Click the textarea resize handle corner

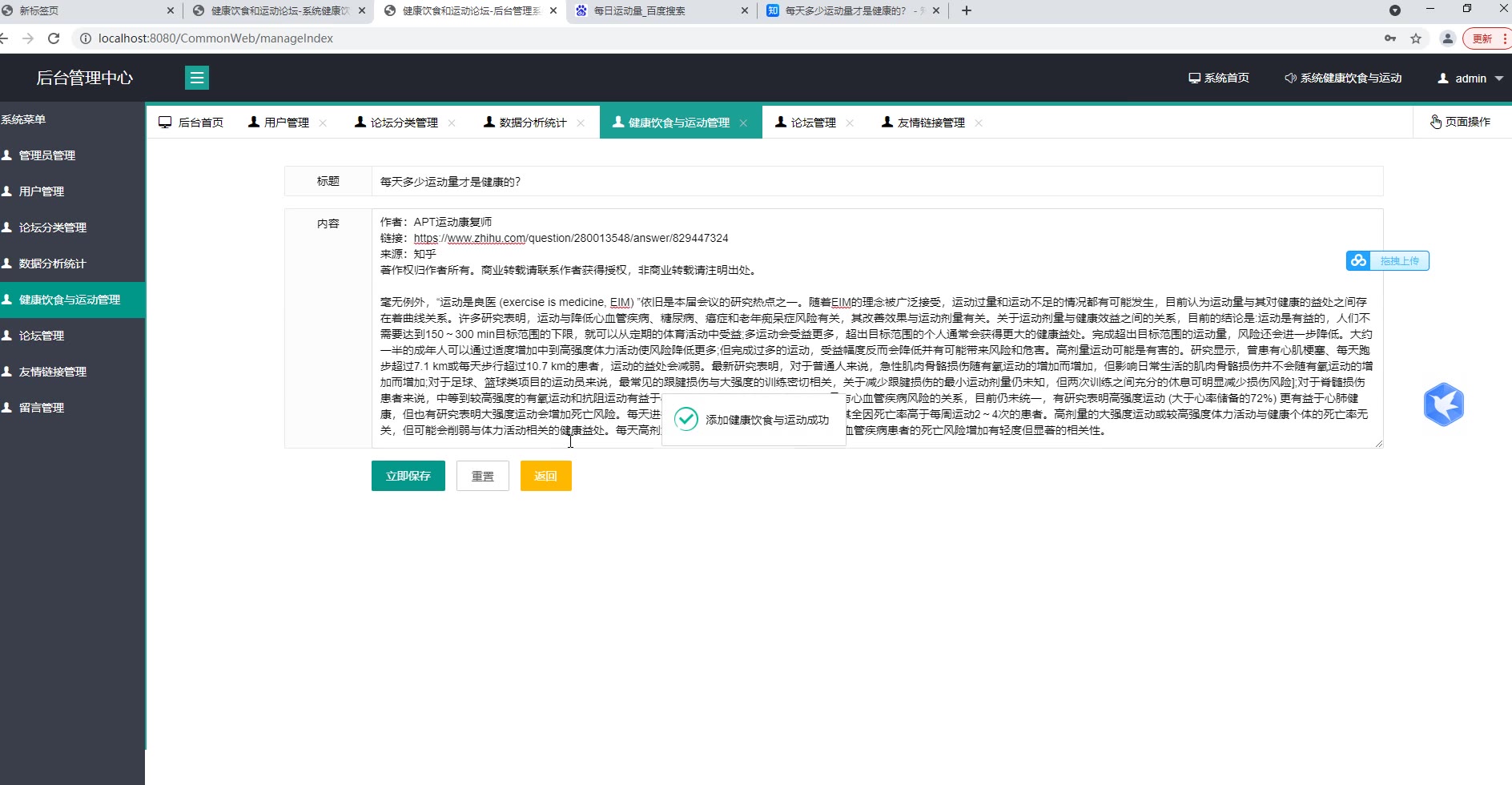1378,443
